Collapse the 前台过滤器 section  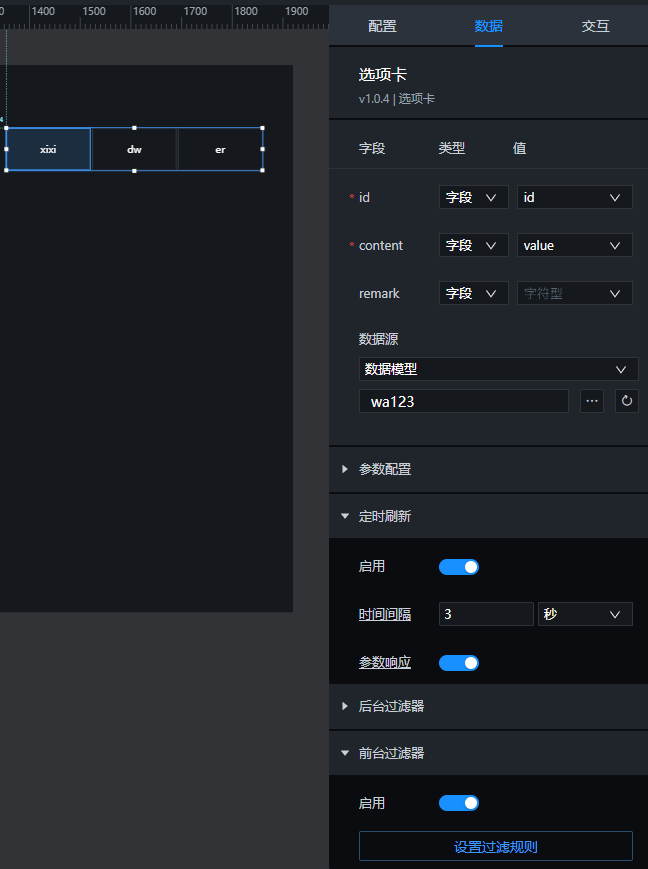coord(391,753)
